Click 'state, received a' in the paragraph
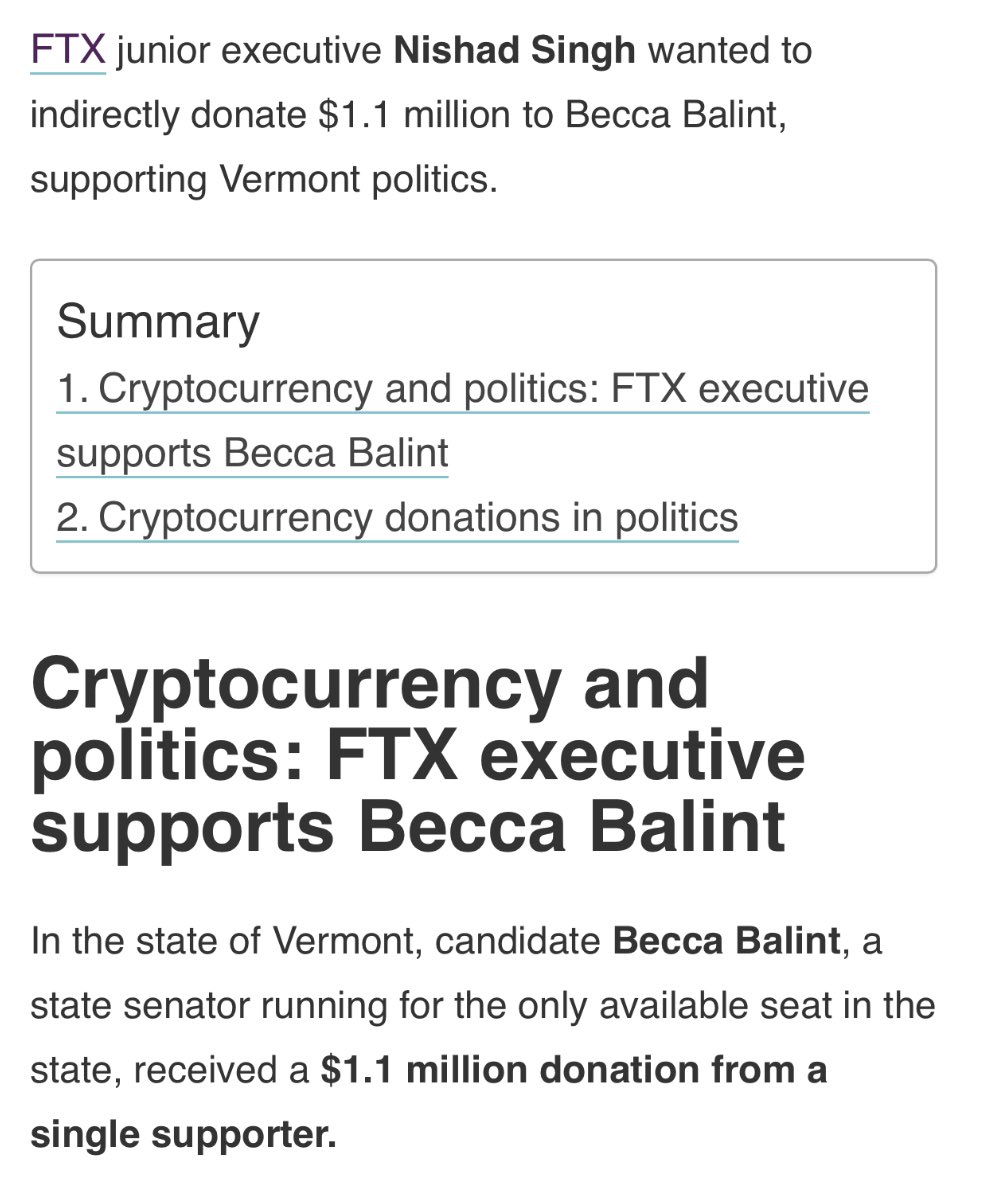 pyautogui.click(x=170, y=1071)
